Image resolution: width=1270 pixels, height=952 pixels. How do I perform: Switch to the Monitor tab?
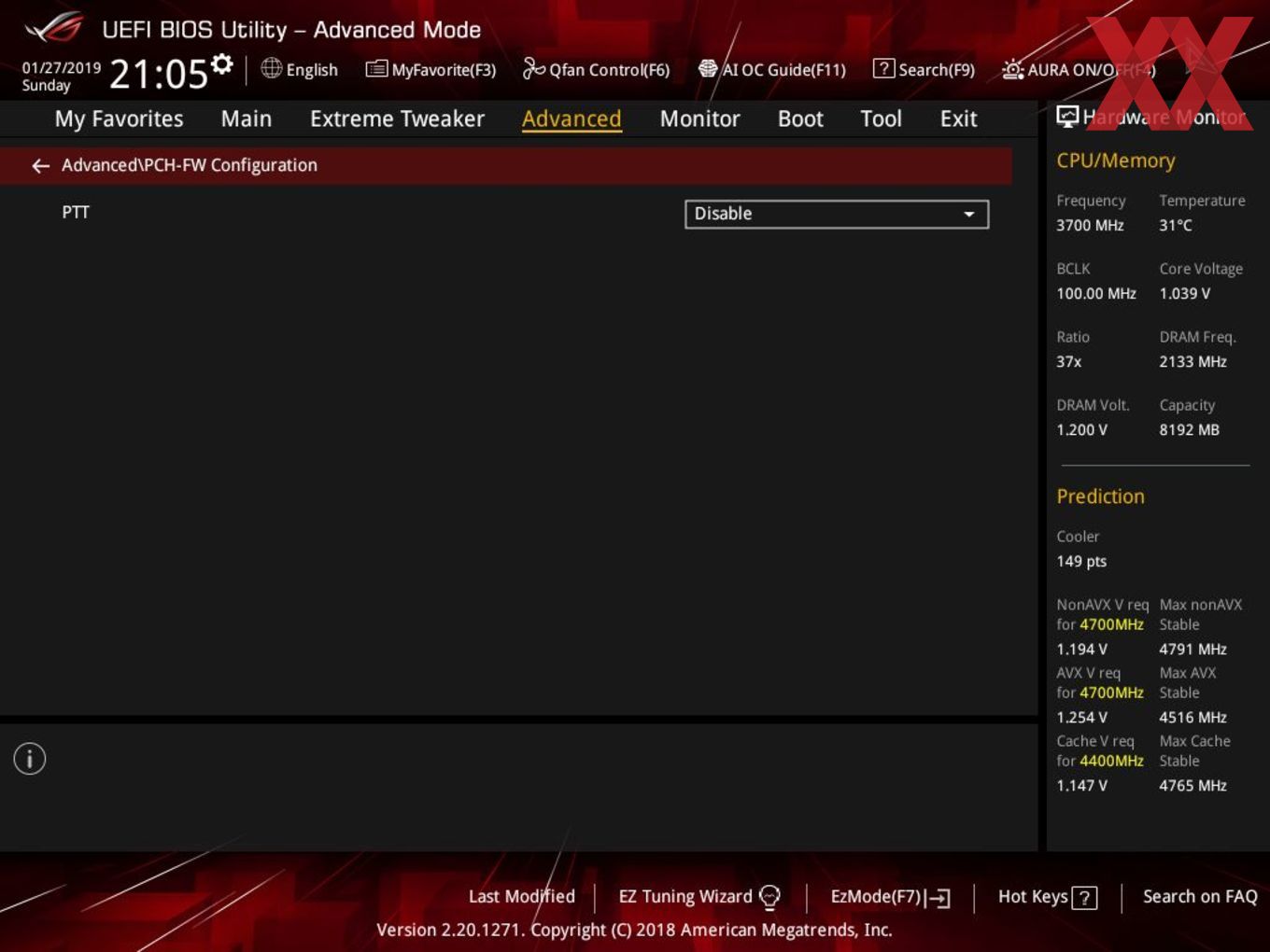(x=699, y=119)
